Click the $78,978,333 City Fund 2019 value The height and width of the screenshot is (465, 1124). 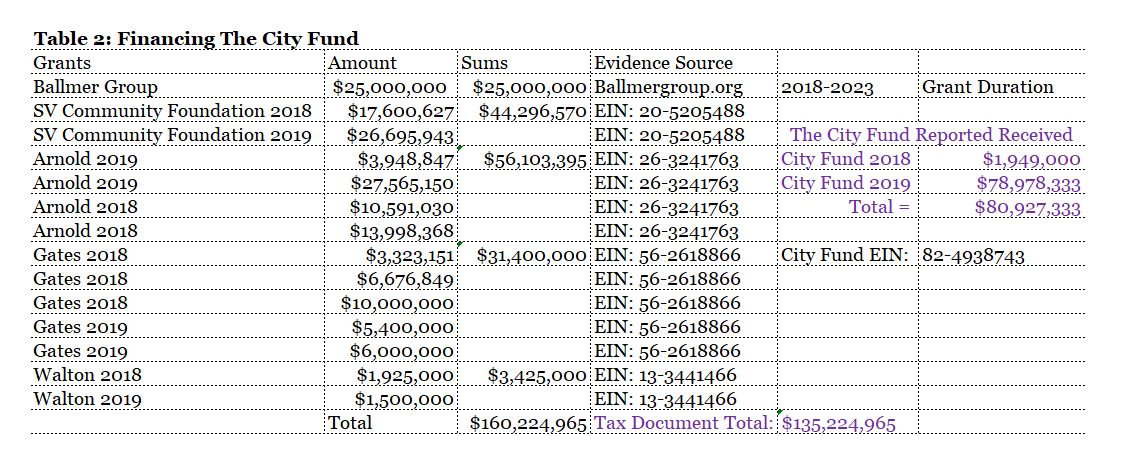point(1028,183)
